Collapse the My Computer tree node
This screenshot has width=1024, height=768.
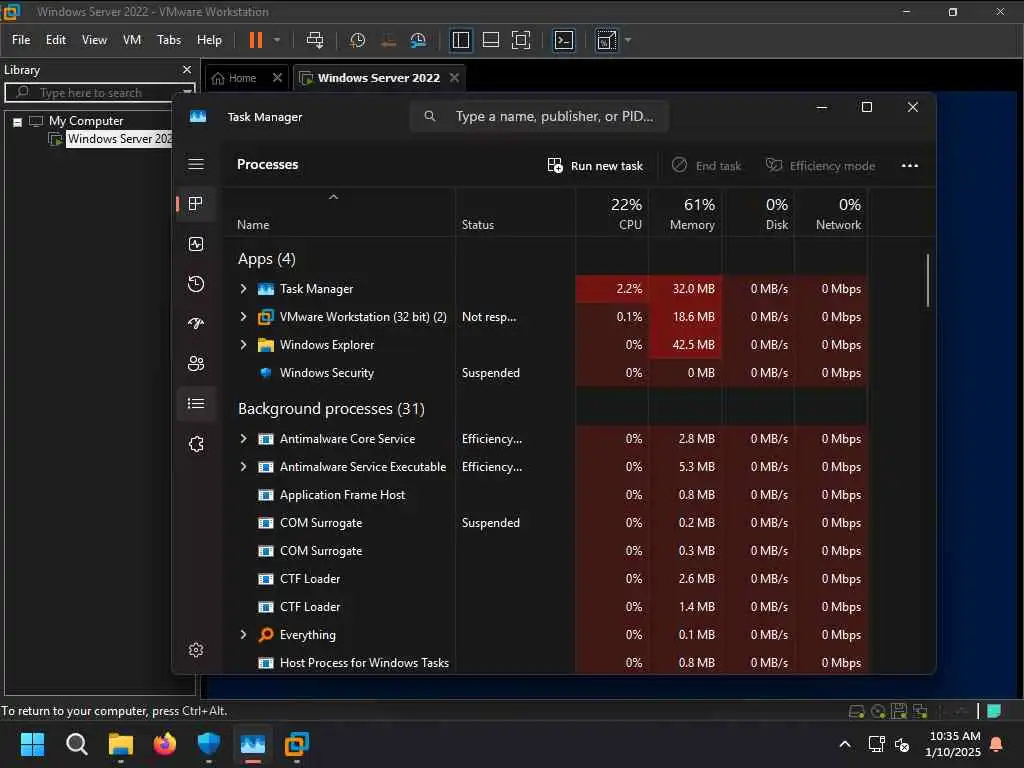(18, 122)
